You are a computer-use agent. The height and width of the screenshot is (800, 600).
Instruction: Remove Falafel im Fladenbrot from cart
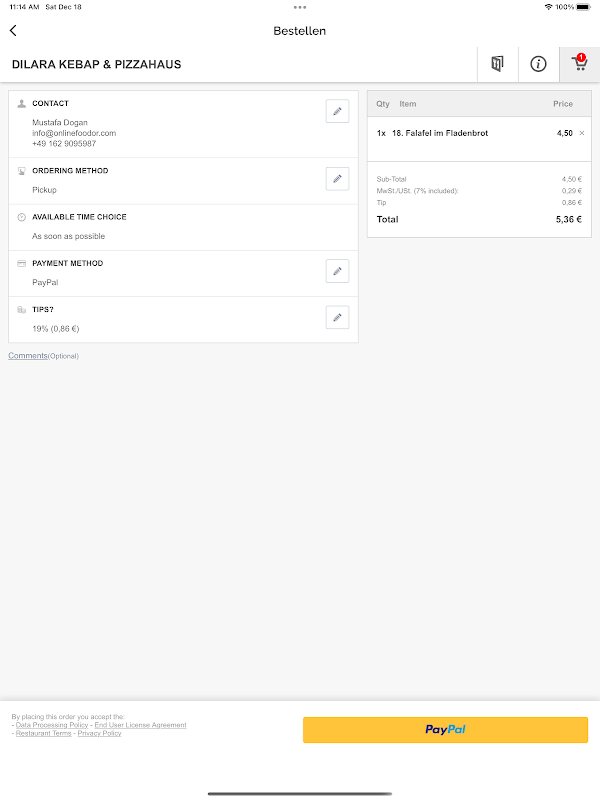[582, 132]
